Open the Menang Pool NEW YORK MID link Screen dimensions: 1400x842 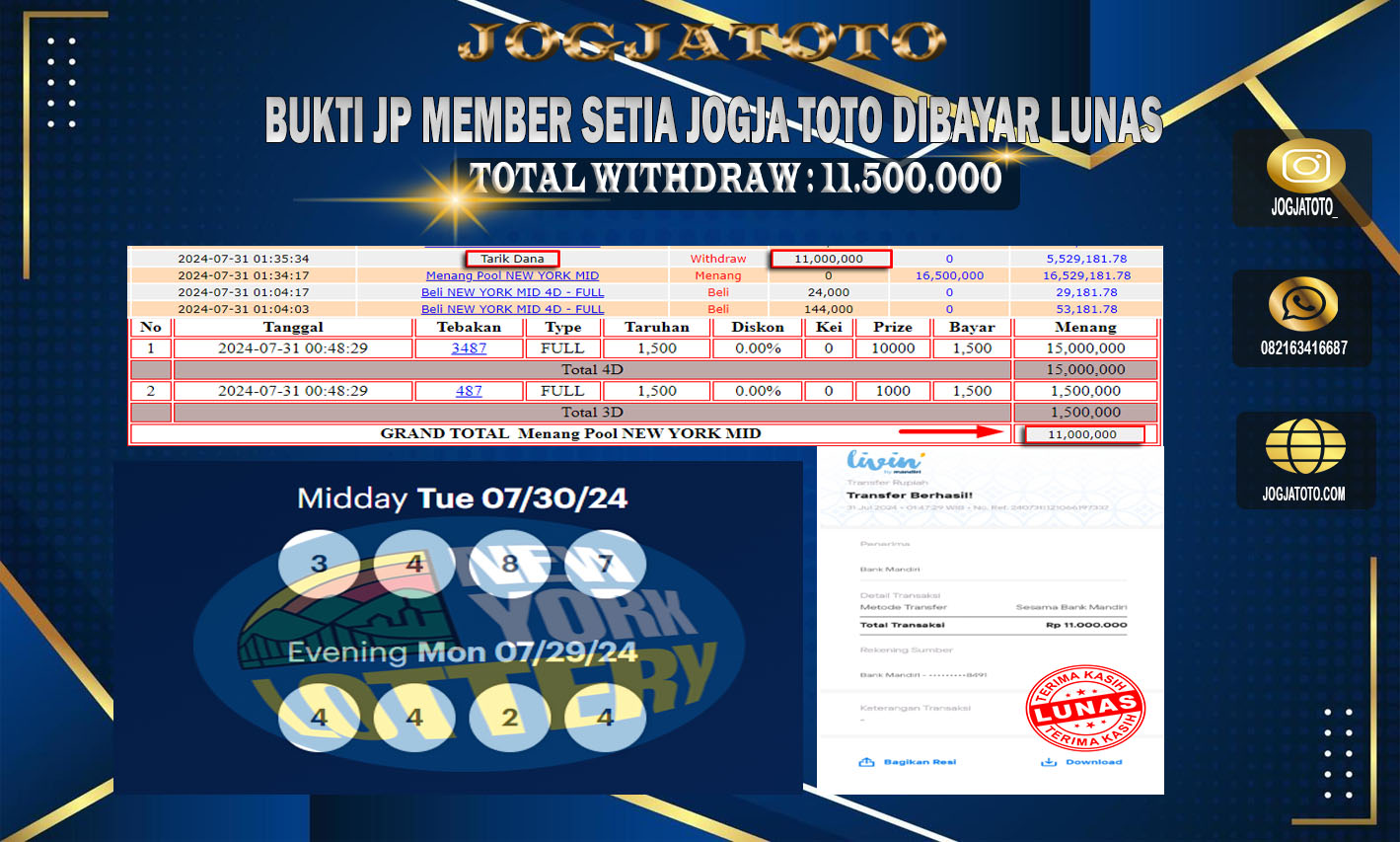(x=512, y=275)
